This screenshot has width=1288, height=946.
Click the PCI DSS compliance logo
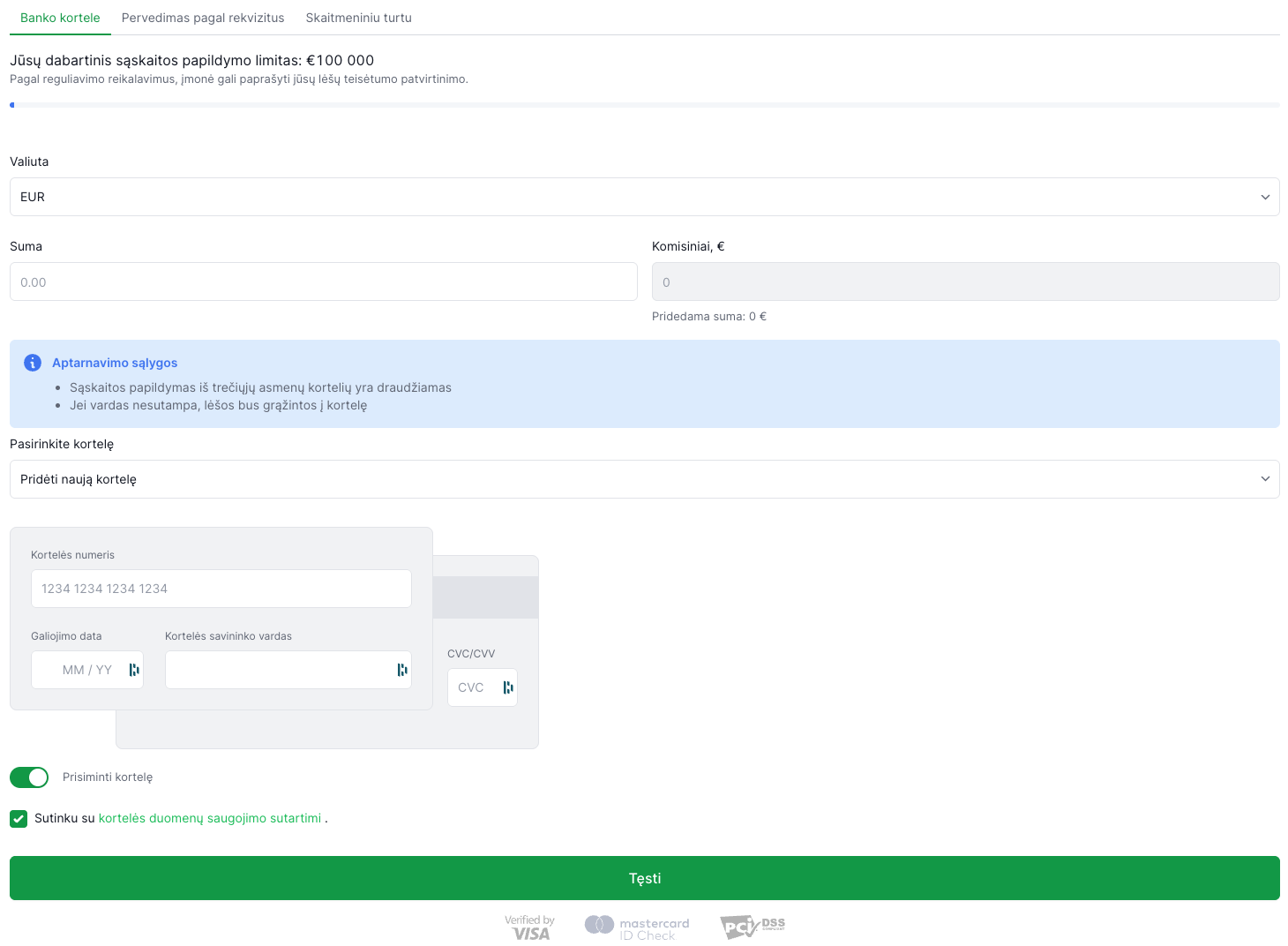[x=752, y=926]
